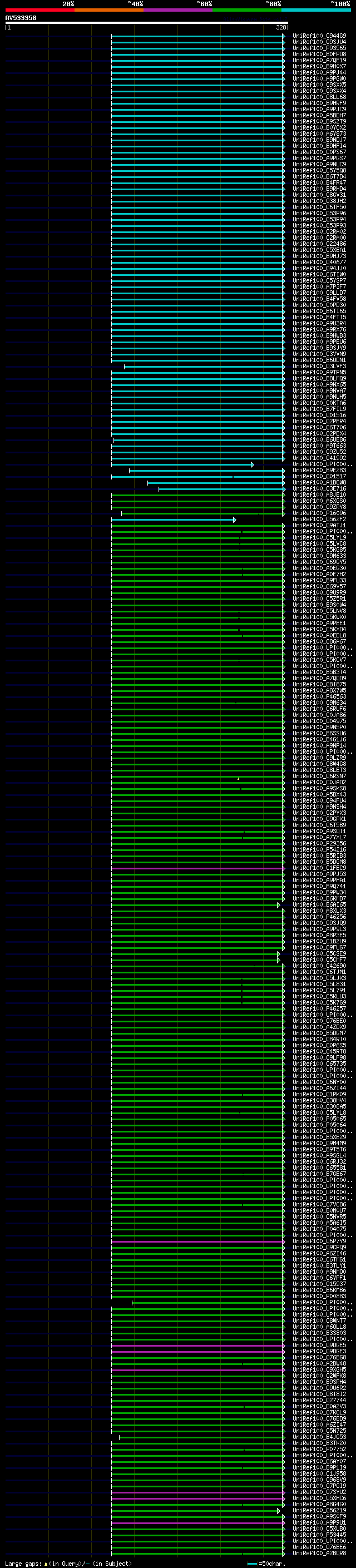Click hit label UniRef100_Q944G9
The width and height of the screenshot is (356, 1568).
(319, 36)
